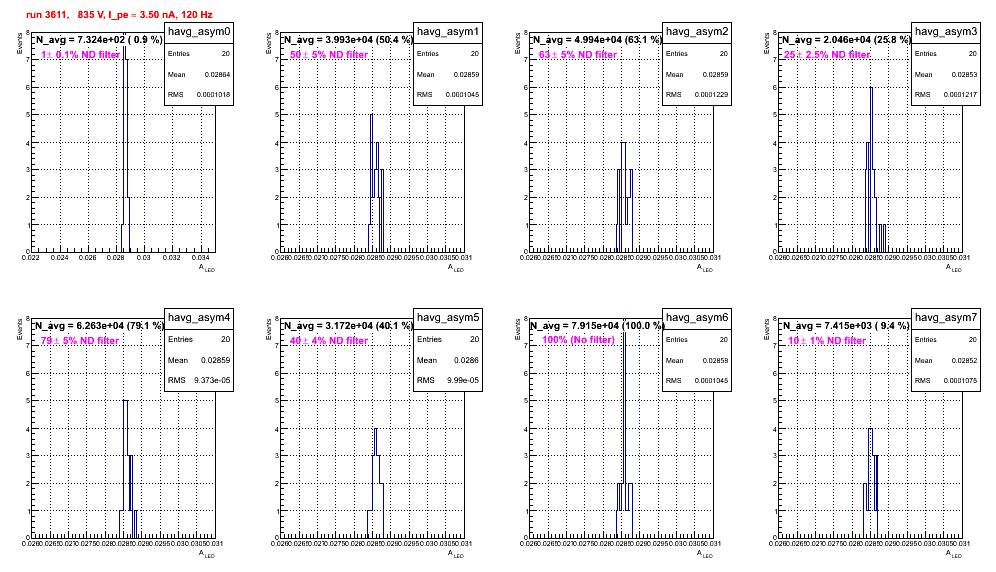Click RMS value 9.373e-05 in havg_asym4
996x572 pixels.
tap(212, 380)
